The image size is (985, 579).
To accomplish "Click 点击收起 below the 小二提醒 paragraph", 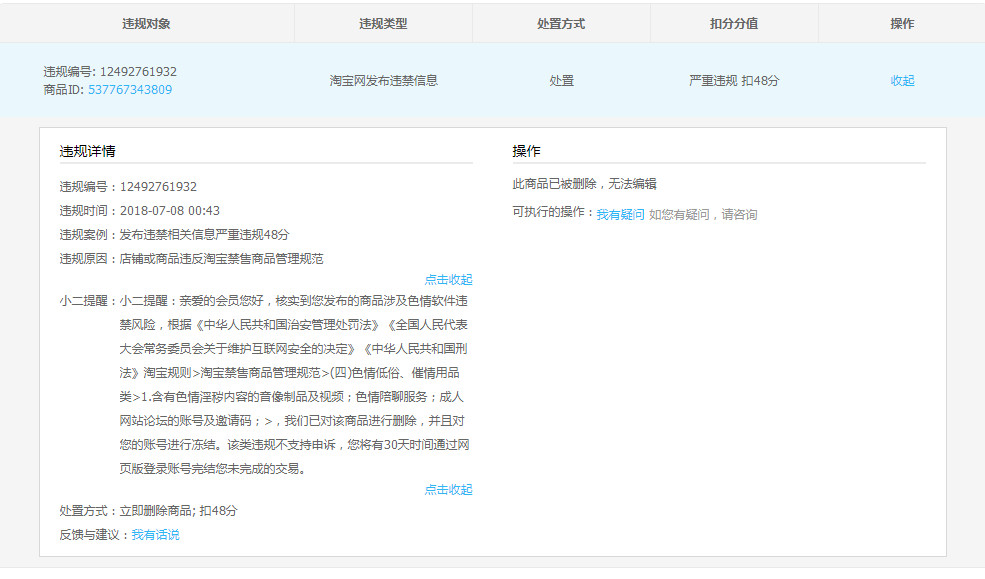I will (448, 490).
